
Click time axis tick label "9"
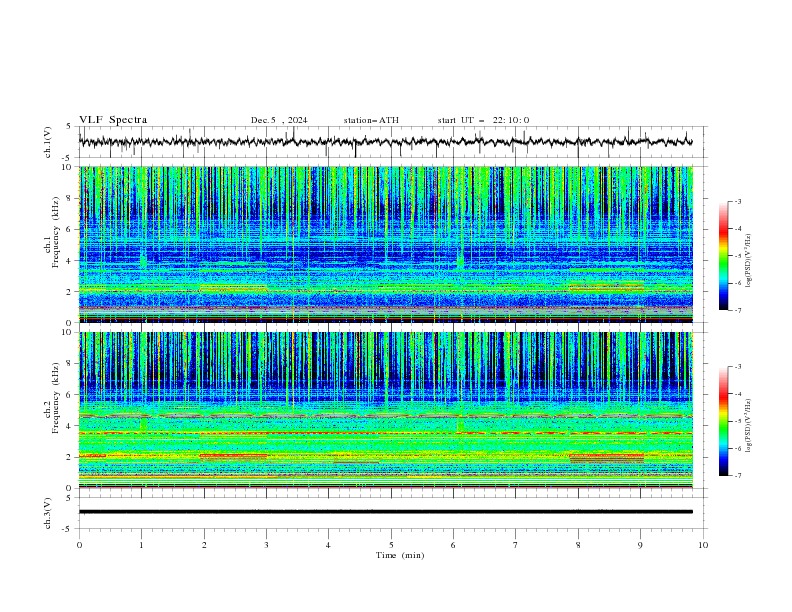(x=640, y=545)
